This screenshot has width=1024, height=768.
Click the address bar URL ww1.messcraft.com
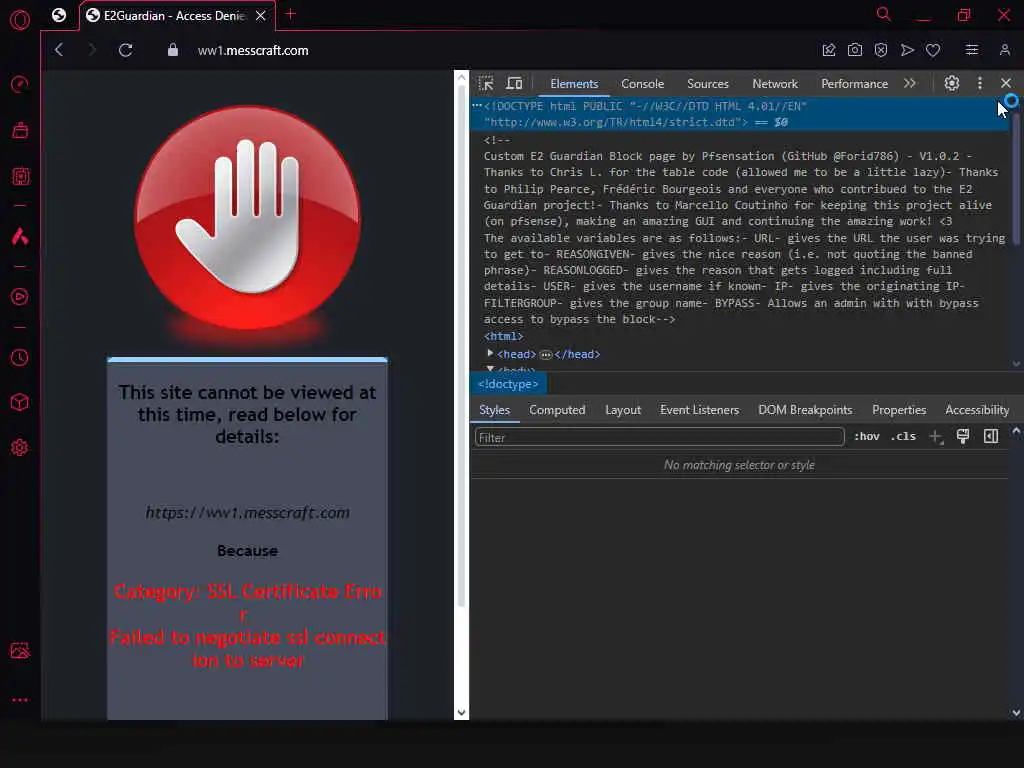tap(253, 50)
